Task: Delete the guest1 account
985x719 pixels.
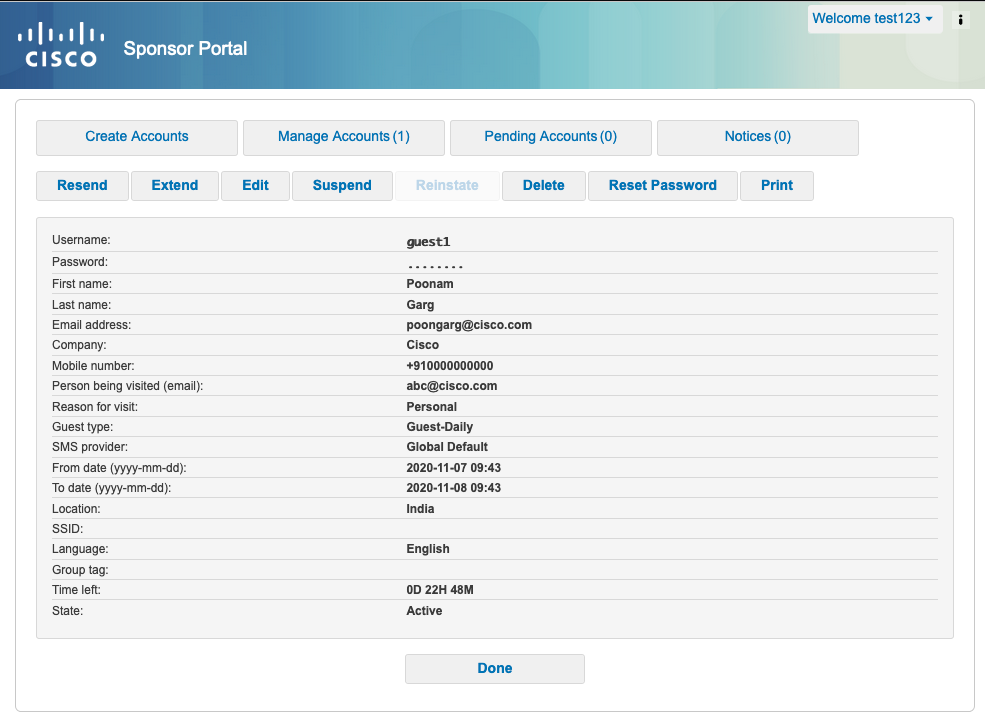Action: [x=543, y=185]
